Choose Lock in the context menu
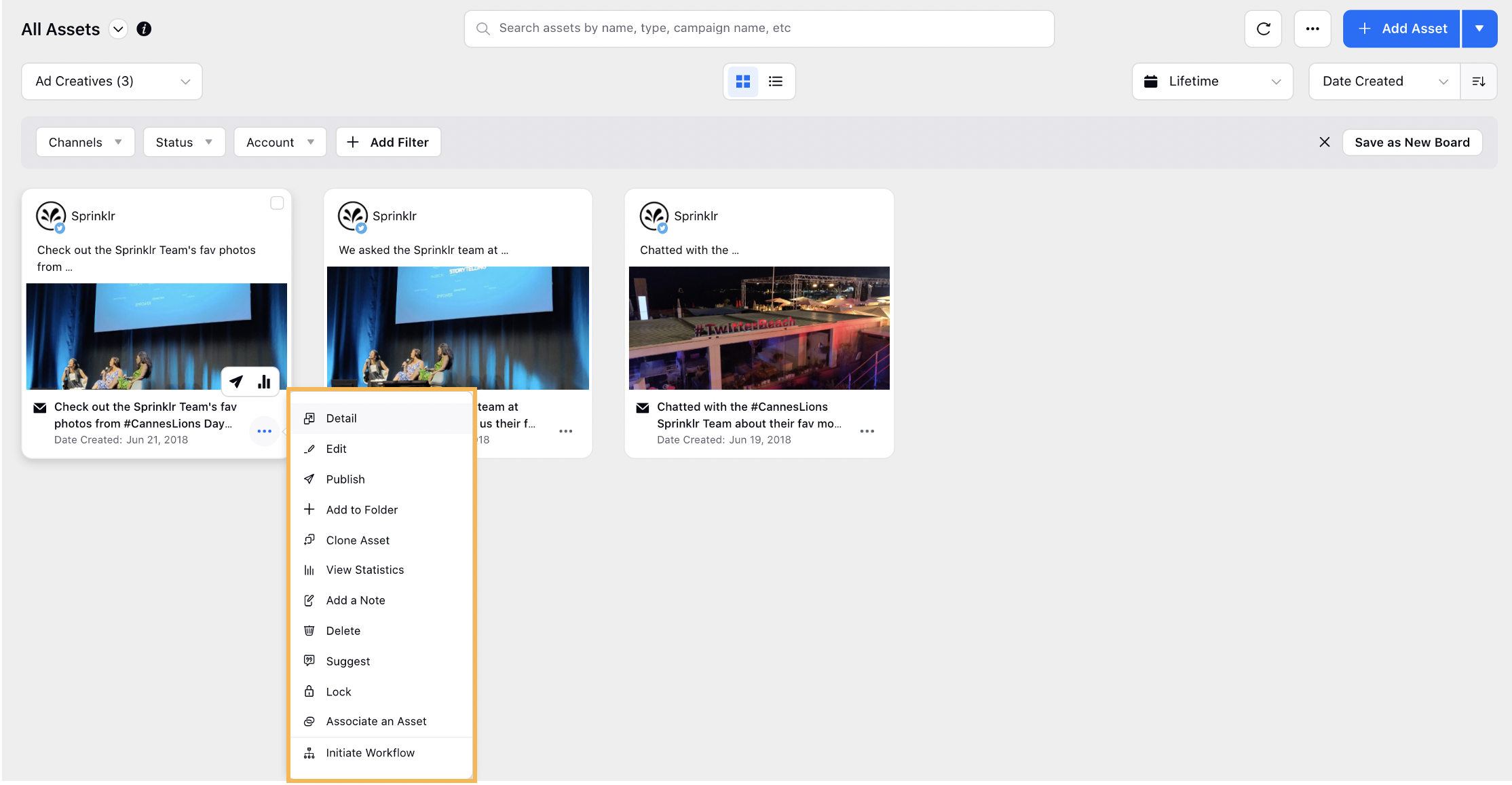This screenshot has width=1512, height=785. tap(381, 692)
